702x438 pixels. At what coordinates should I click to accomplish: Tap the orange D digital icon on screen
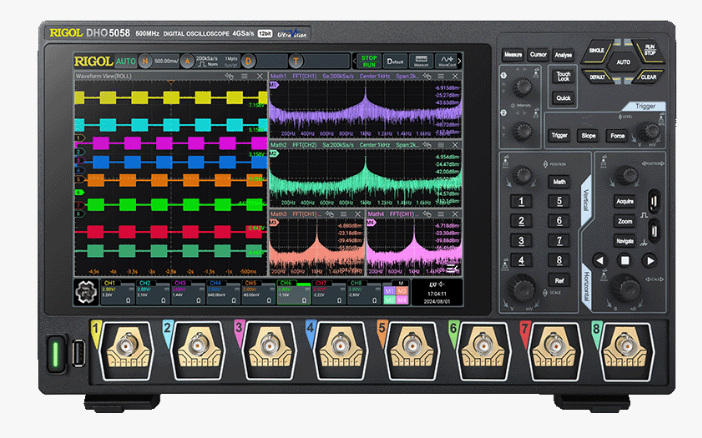pos(248,61)
